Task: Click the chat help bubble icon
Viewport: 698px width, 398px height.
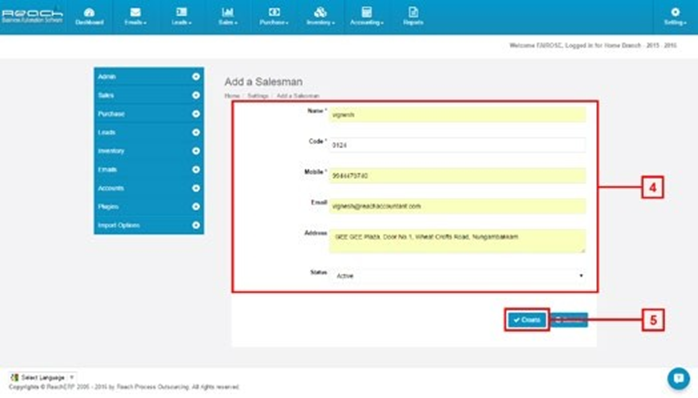Action: tap(678, 378)
